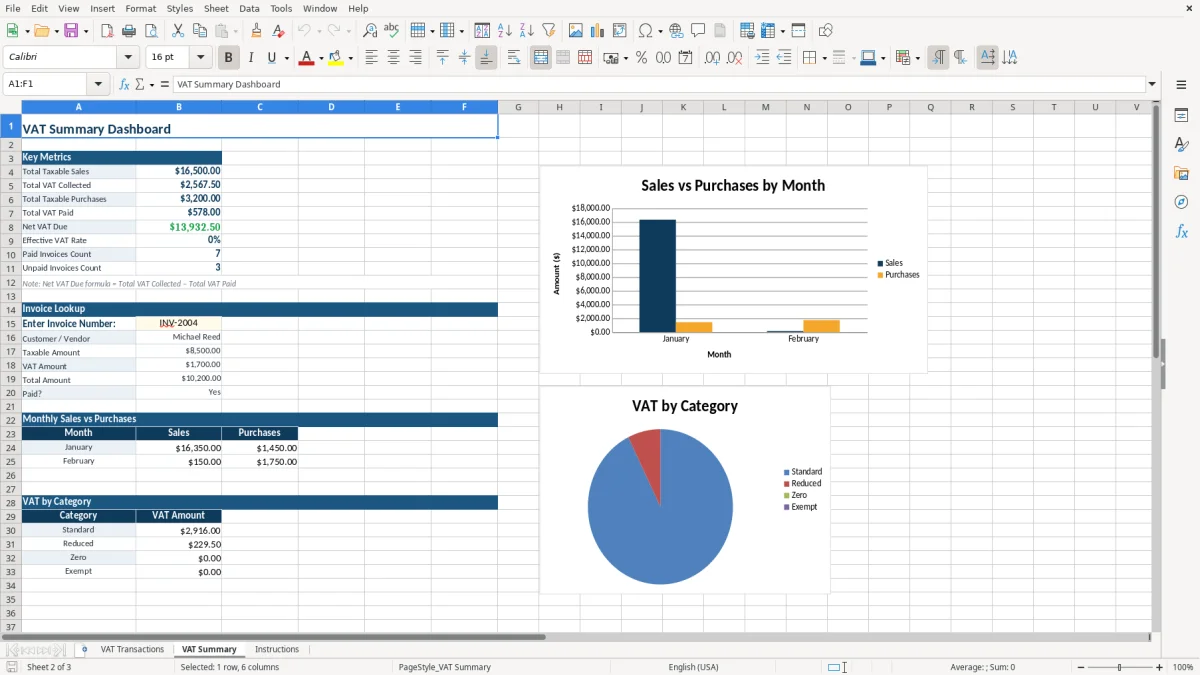Toggle Center Horizontally alignment
This screenshot has height=675, width=1200.
[x=393, y=58]
